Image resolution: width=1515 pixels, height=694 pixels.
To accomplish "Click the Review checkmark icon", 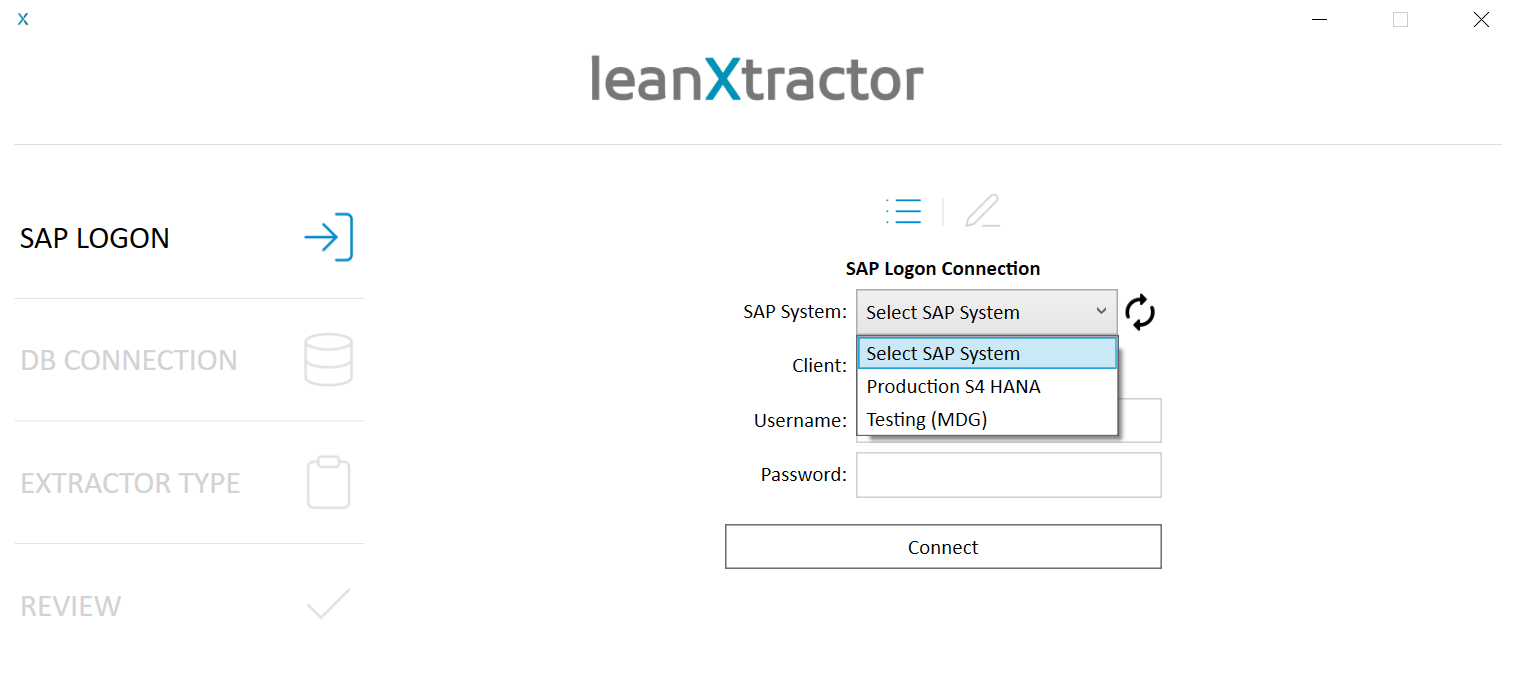I will coord(329,605).
